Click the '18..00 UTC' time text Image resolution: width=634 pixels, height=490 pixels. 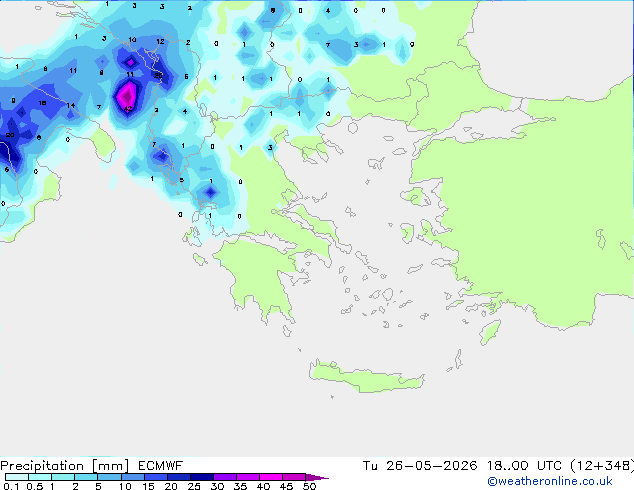click(524, 466)
